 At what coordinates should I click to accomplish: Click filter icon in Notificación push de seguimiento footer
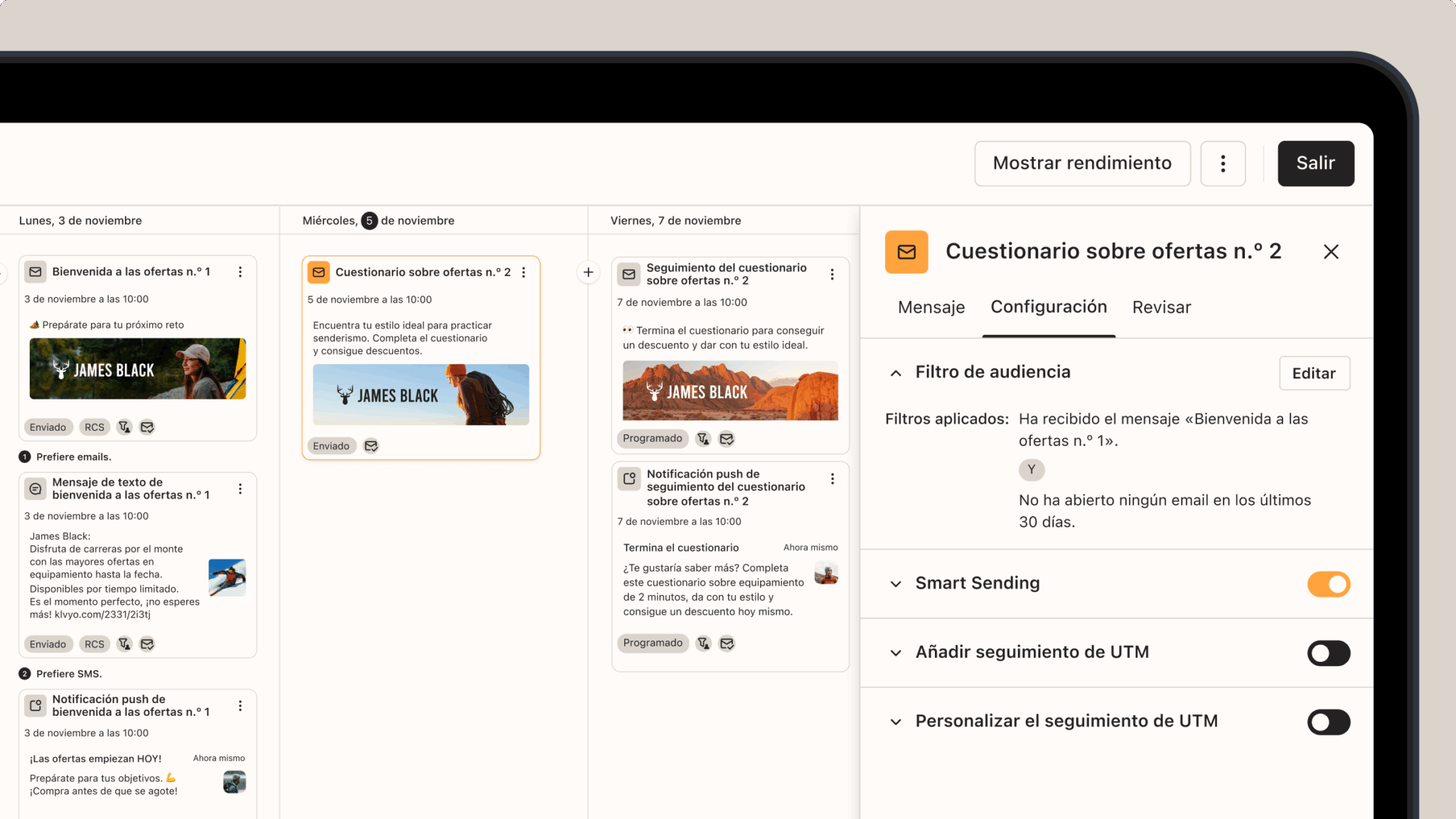point(703,643)
